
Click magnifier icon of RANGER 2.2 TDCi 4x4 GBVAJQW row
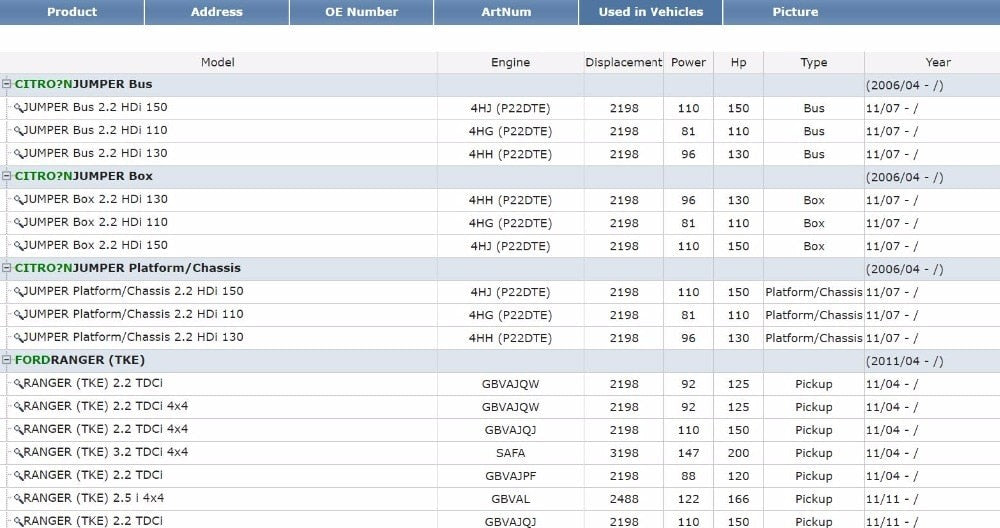18,407
